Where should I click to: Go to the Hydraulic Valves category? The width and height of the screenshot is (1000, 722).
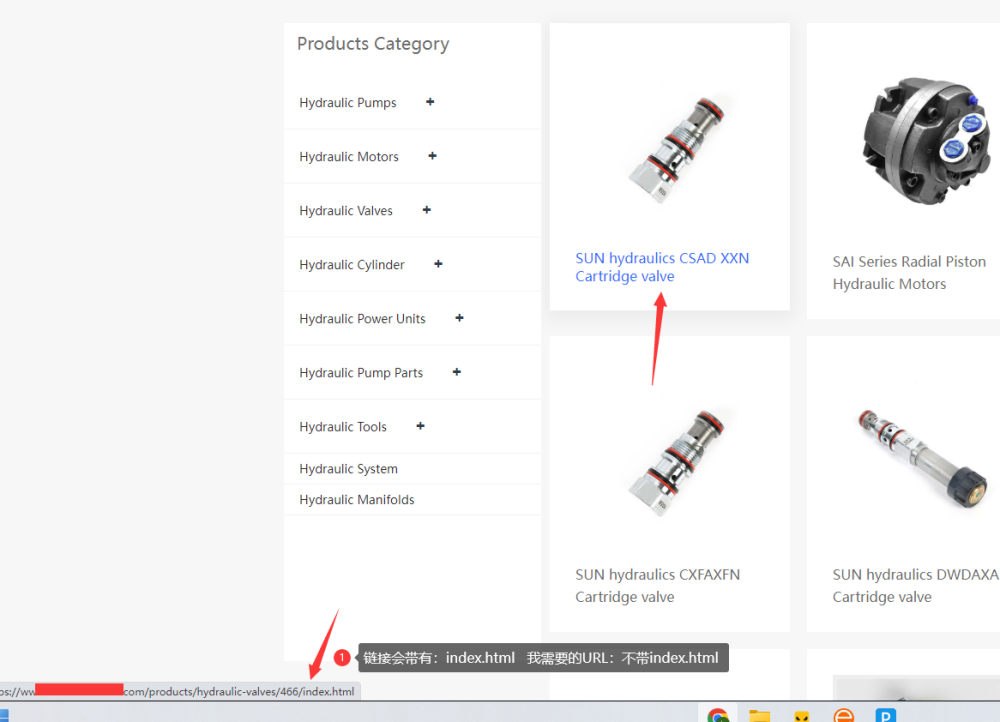[x=346, y=210]
